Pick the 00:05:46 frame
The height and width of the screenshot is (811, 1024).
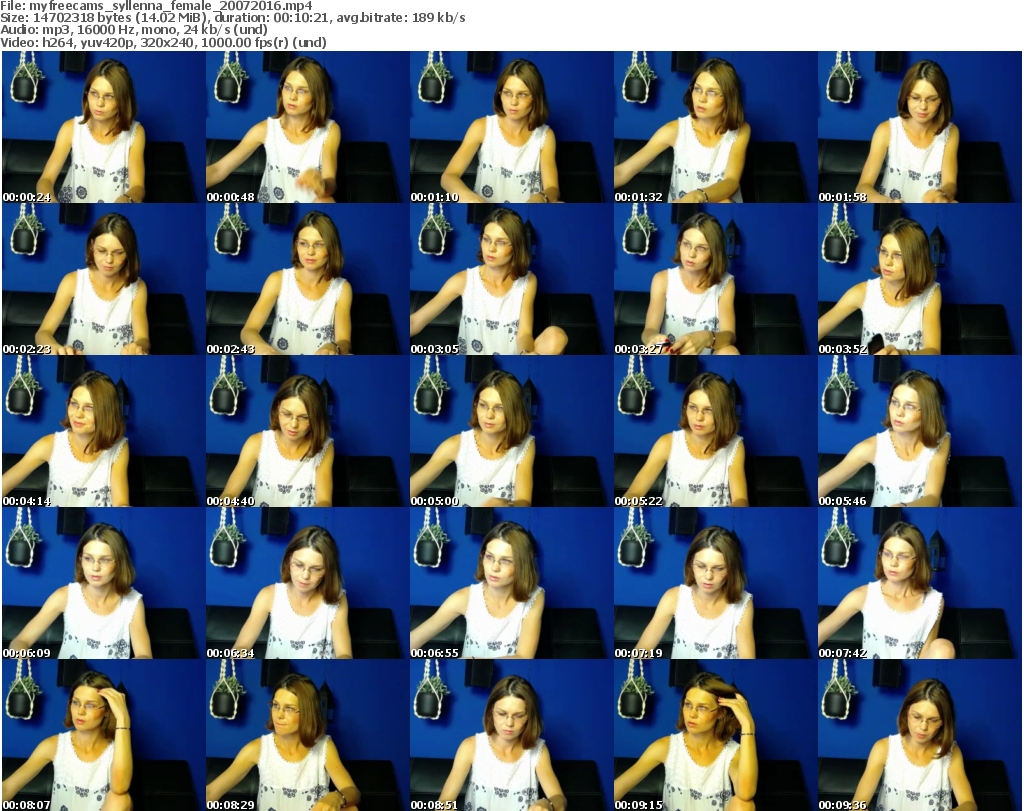point(919,431)
